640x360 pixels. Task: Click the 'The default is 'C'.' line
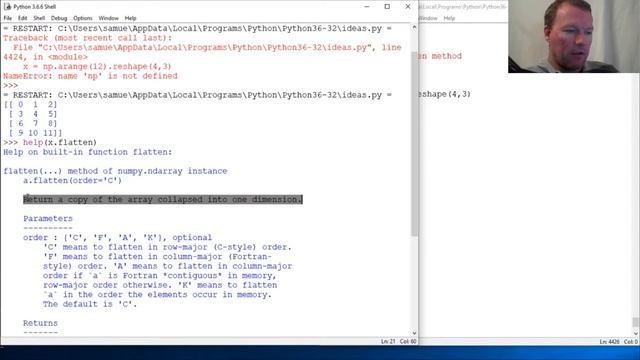coord(90,304)
